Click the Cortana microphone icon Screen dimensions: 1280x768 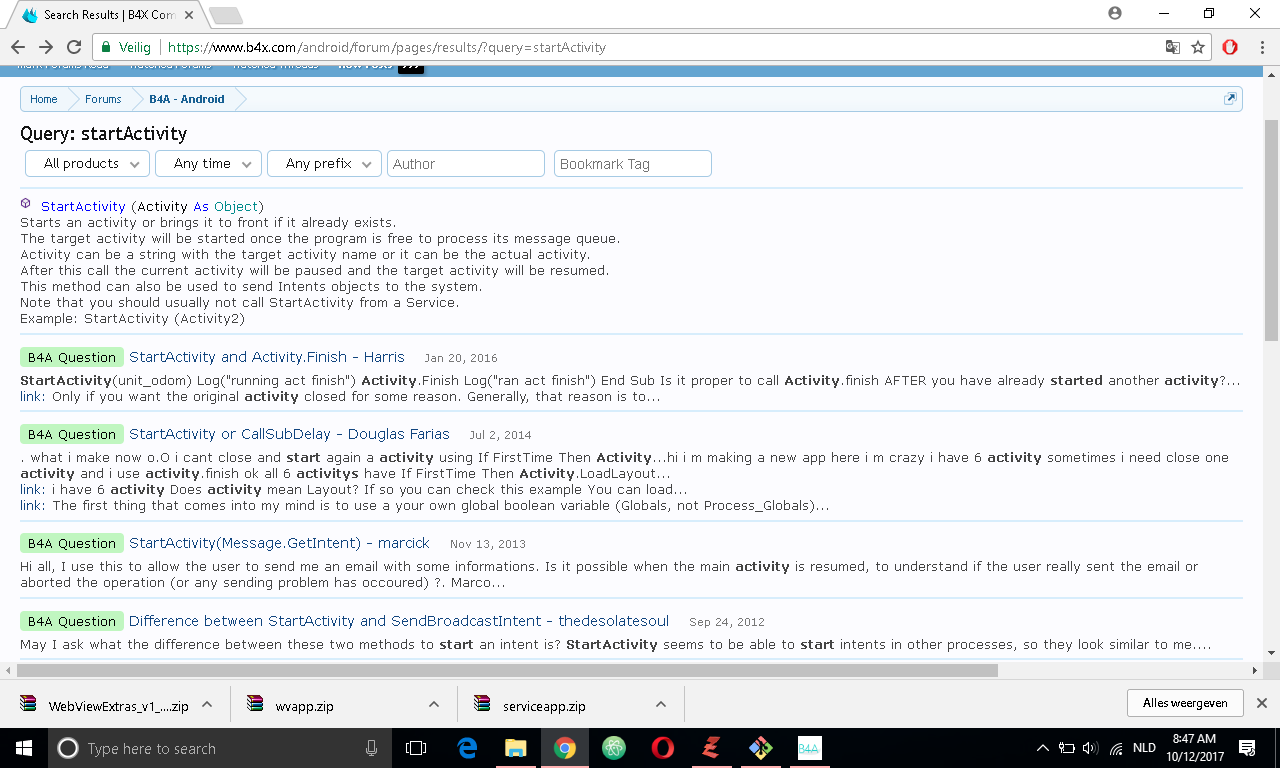point(372,748)
